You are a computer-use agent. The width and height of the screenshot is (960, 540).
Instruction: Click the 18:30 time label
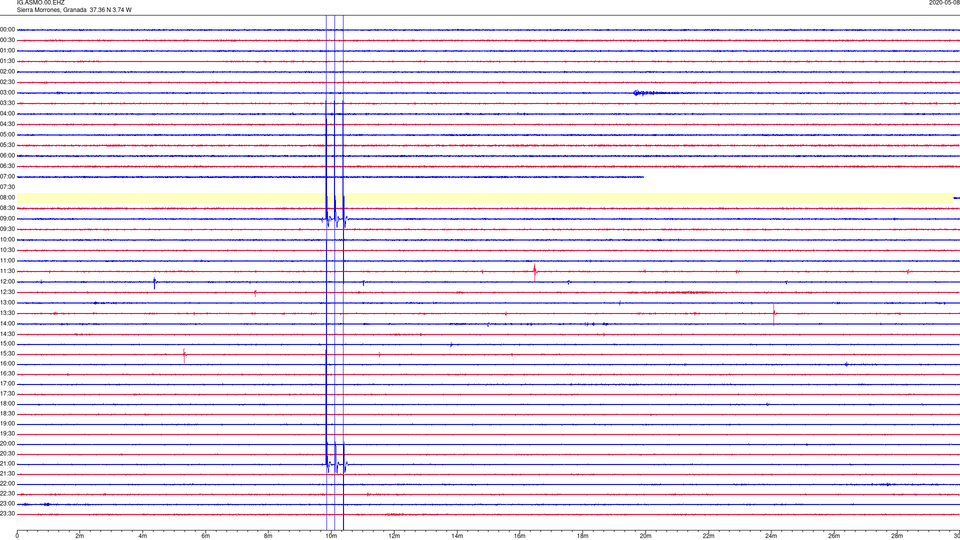click(7, 414)
